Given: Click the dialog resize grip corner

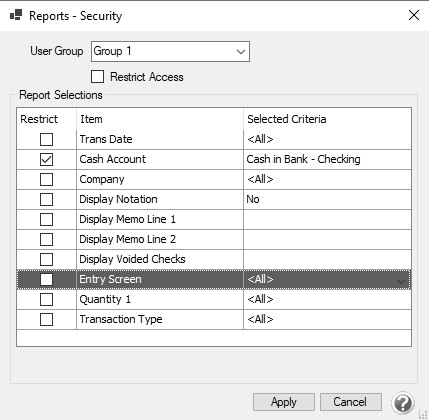Looking at the screenshot, I should coord(423,414).
